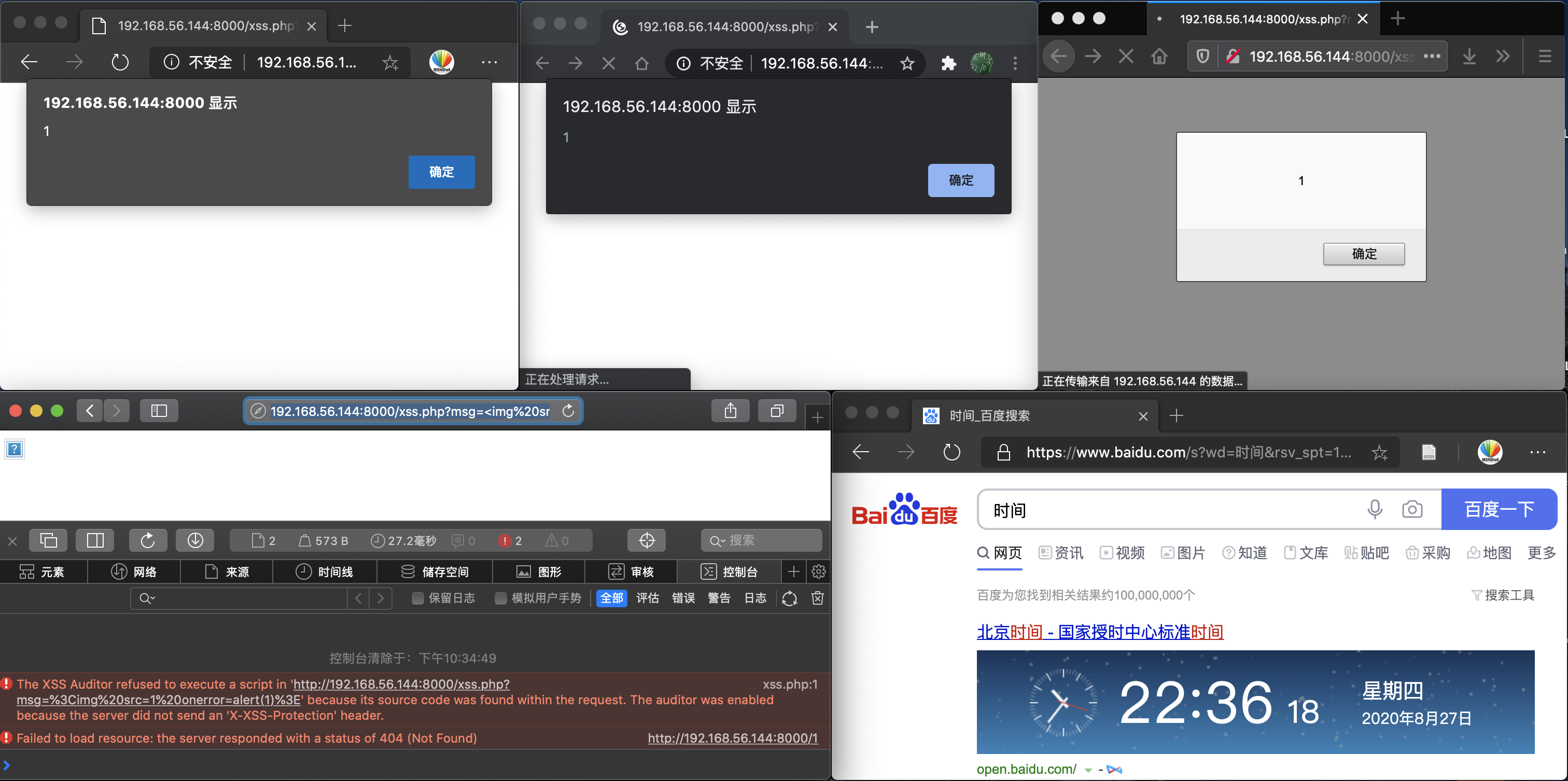Click the Baidu microphone voice-search icon

tap(1375, 509)
